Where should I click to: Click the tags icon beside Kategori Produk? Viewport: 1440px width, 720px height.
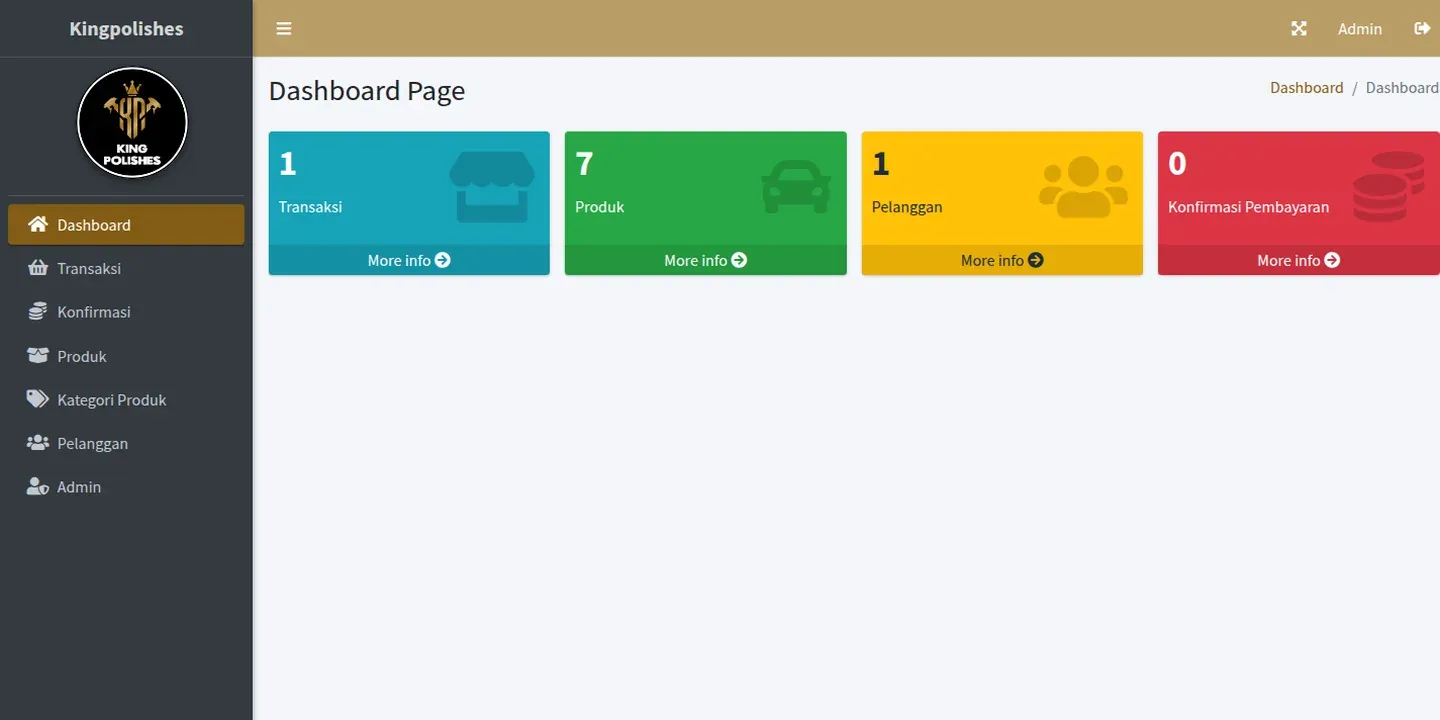[x=38, y=399]
